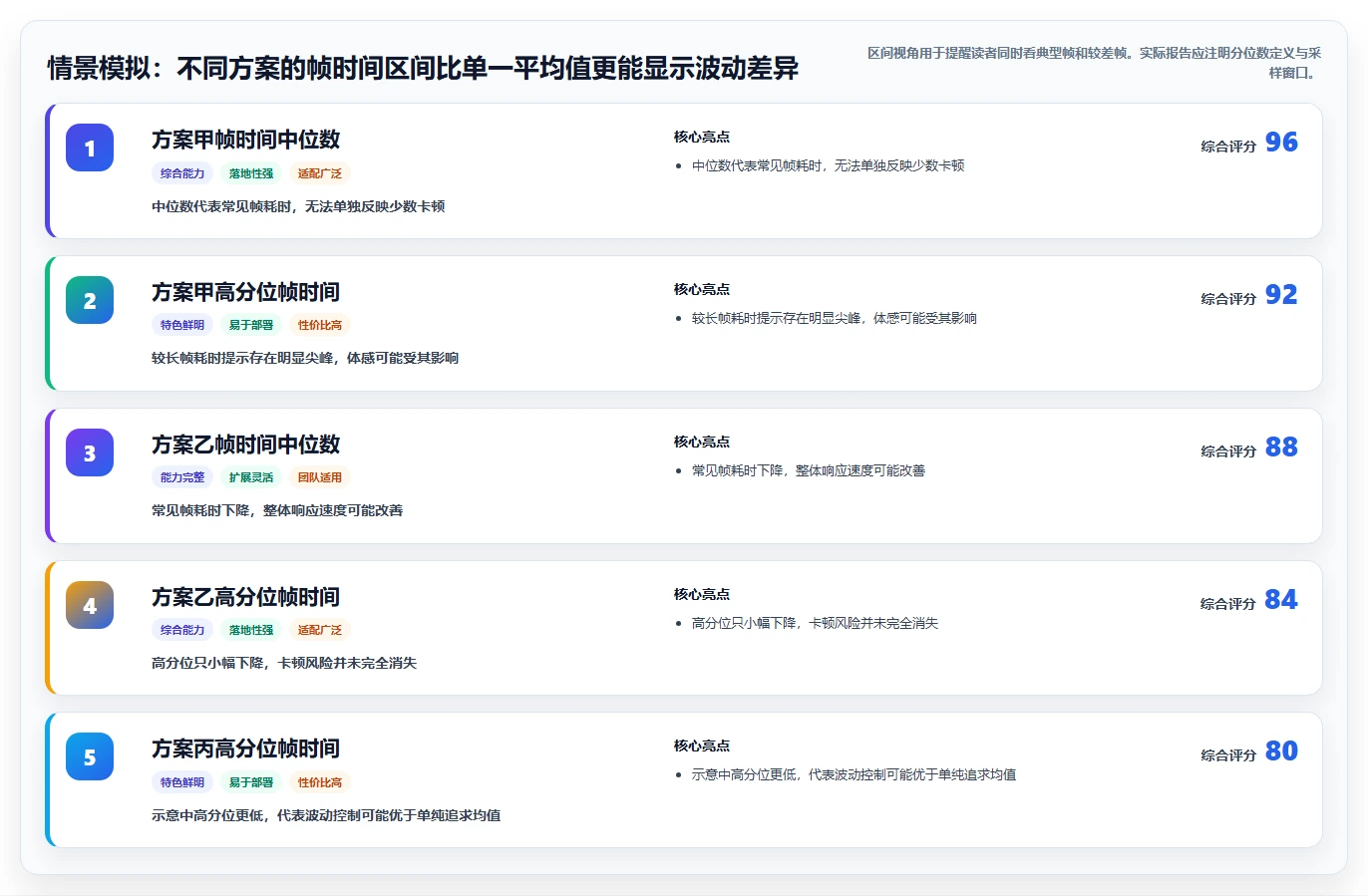
Task: Click description 中位数代表常见帧耗时 below card 1 tags
Action: [298, 207]
